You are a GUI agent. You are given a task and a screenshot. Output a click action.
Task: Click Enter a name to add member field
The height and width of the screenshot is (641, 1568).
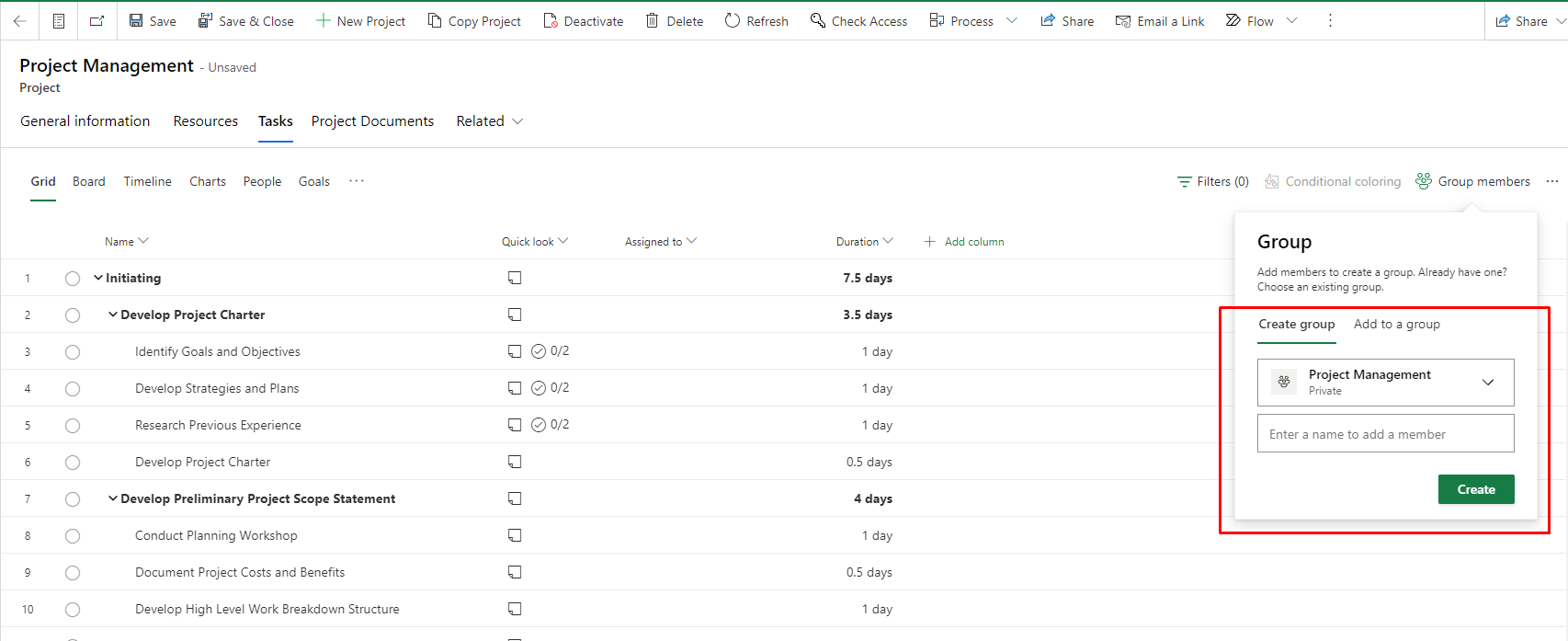1385,433
